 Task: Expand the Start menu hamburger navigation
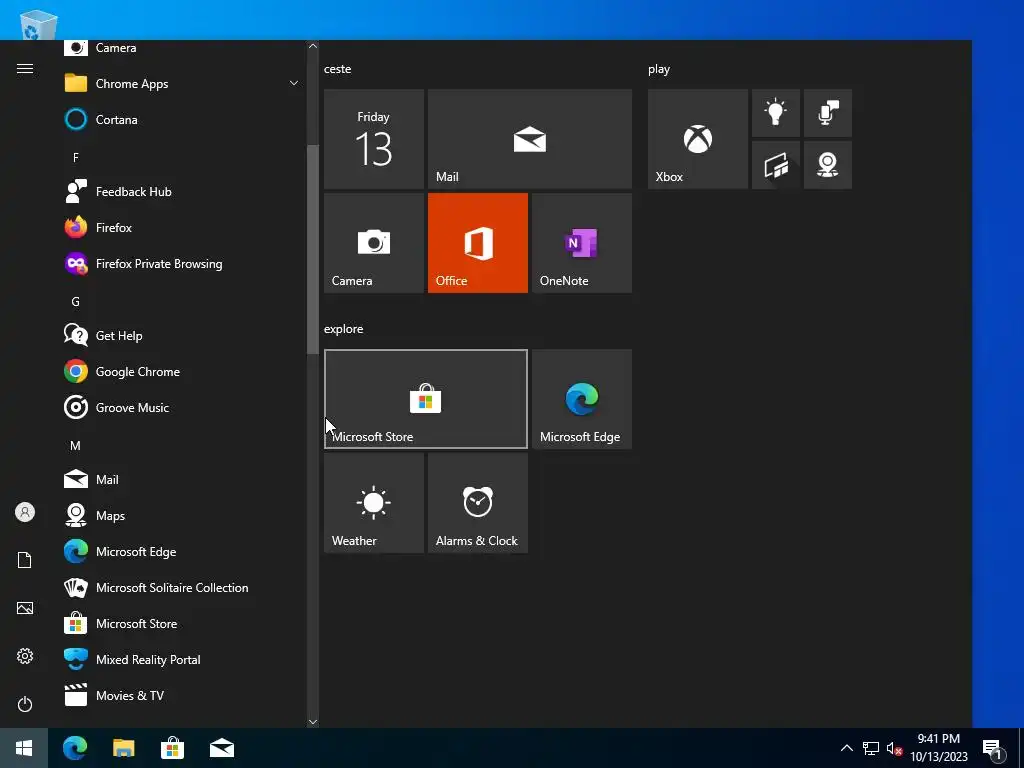pyautogui.click(x=25, y=69)
